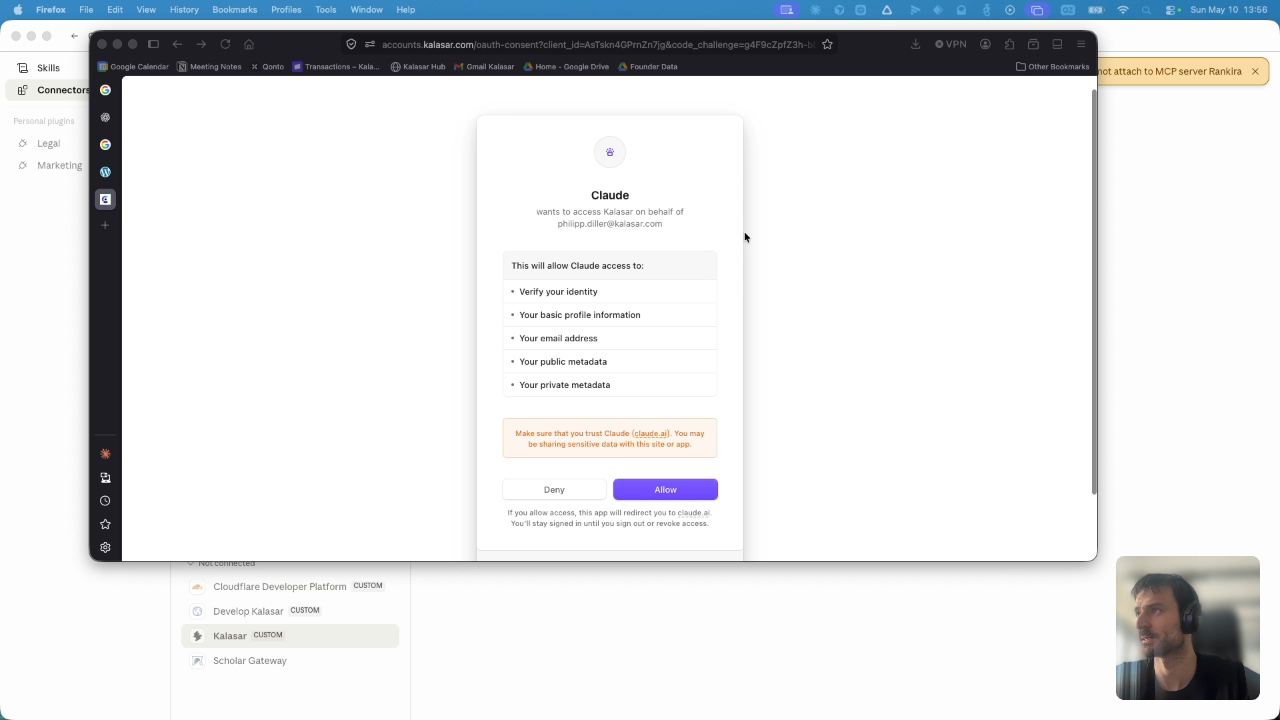Image resolution: width=1280 pixels, height=720 pixels.
Task: Click the VPN toolbar button
Action: click(x=951, y=44)
